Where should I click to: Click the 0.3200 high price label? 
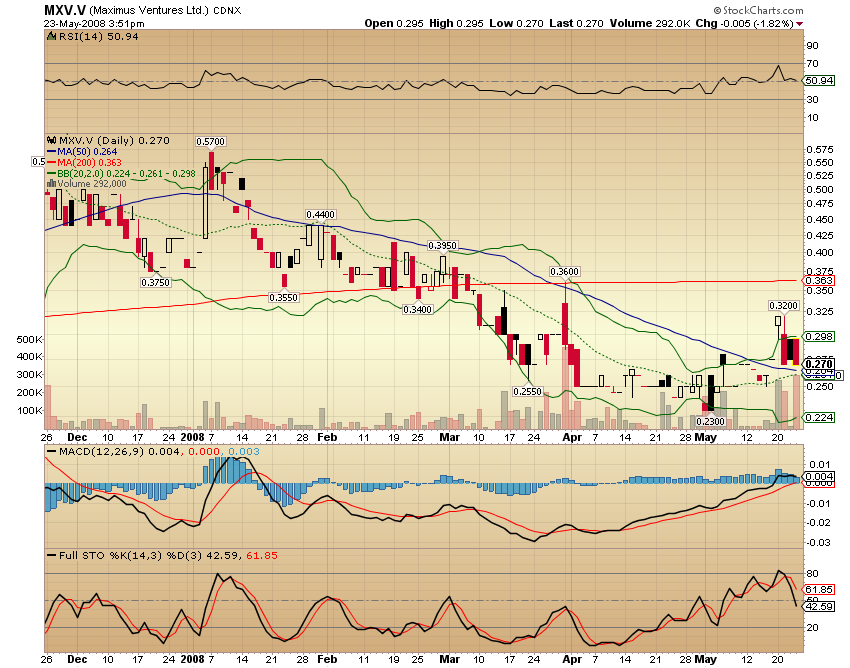[782, 305]
